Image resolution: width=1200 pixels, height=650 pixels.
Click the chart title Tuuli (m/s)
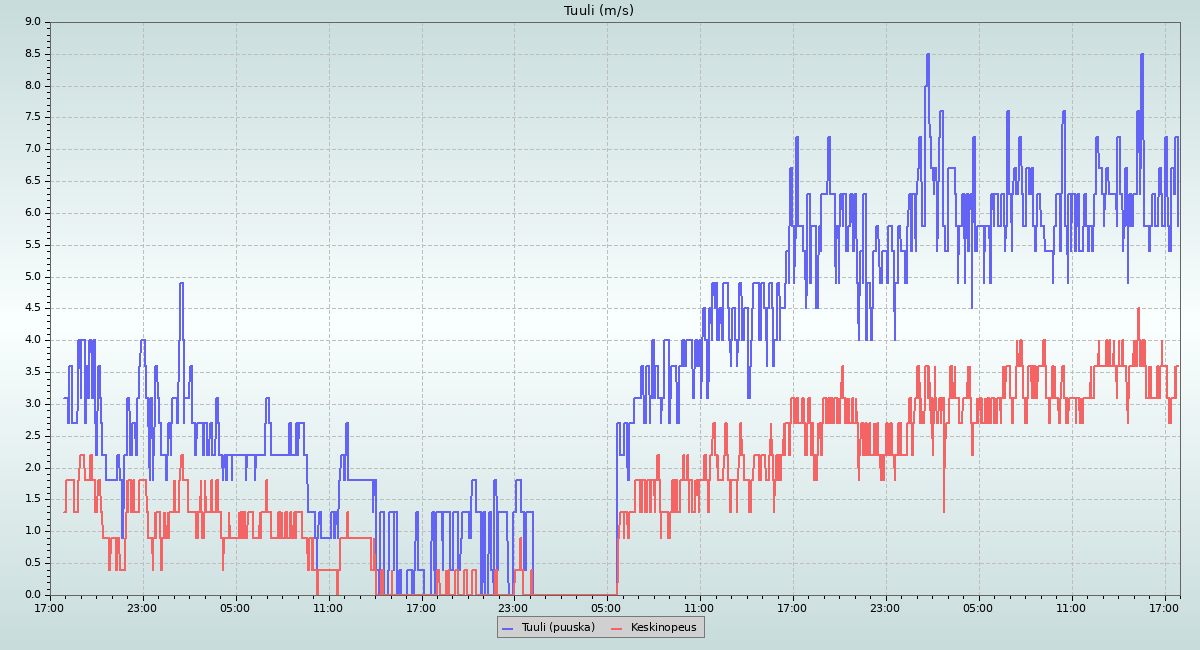(598, 11)
